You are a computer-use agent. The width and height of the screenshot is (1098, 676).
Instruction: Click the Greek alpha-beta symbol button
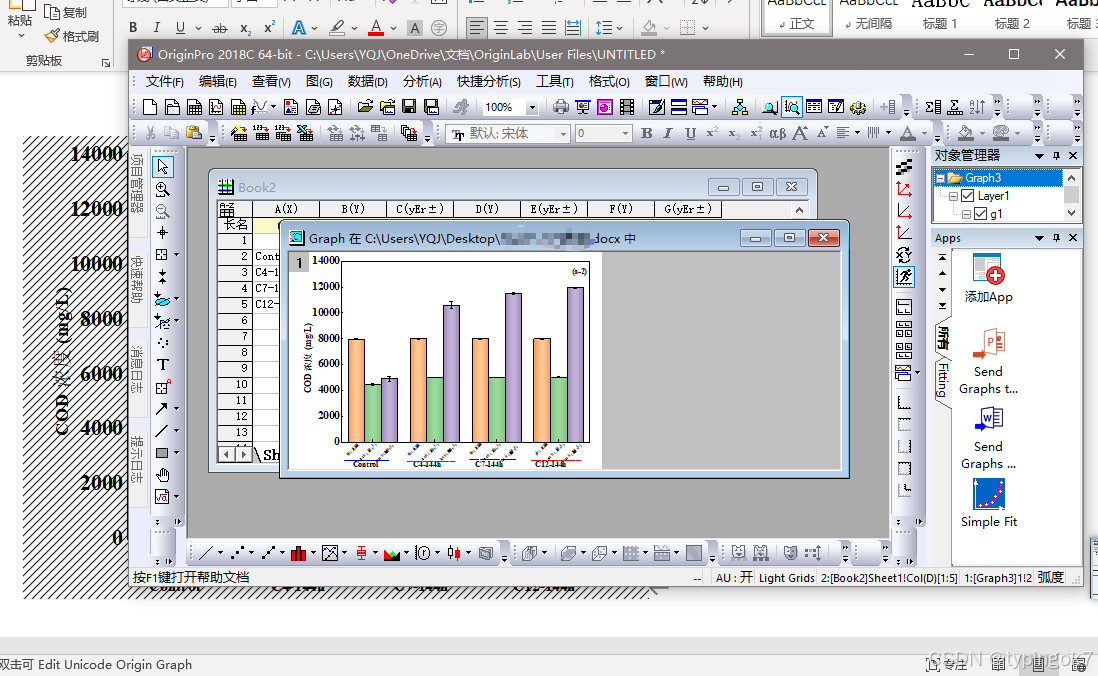coord(777,133)
